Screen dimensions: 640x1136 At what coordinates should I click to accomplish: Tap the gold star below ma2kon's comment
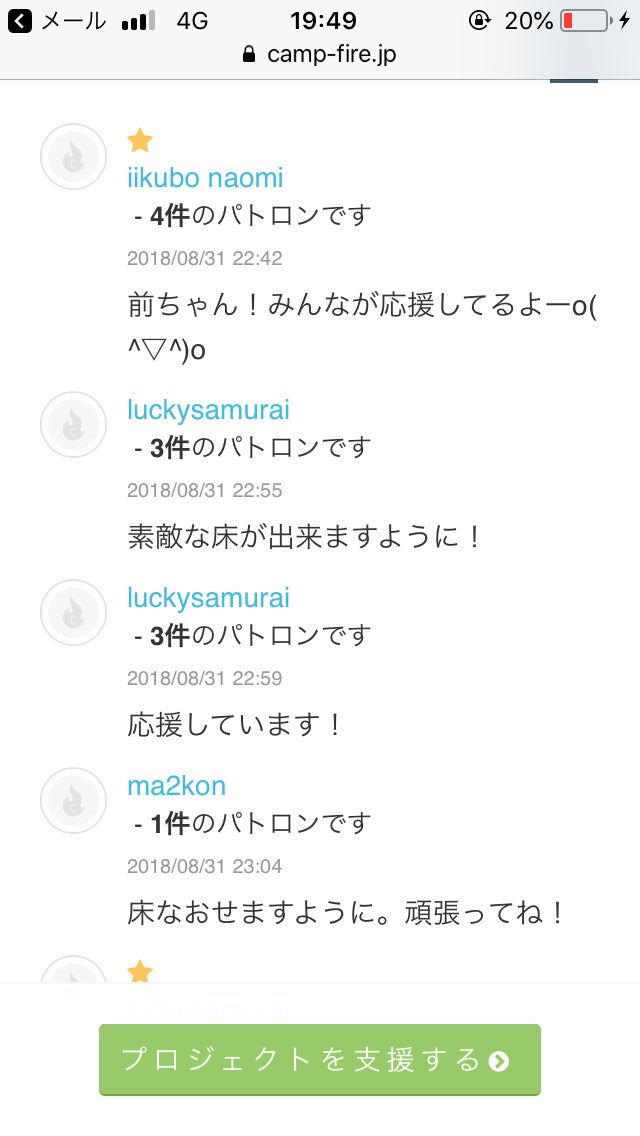click(x=140, y=971)
